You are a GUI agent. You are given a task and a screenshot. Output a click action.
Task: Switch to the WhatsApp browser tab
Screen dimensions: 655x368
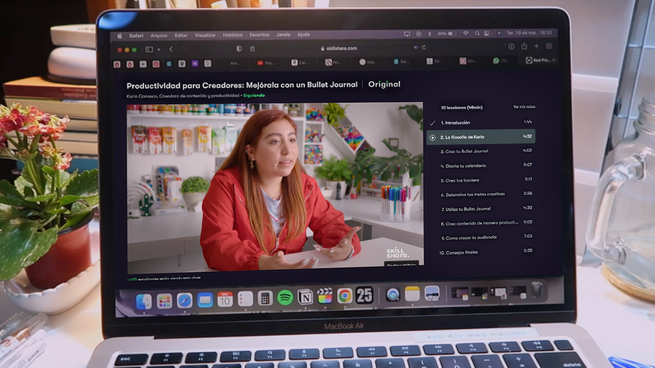tap(500, 61)
